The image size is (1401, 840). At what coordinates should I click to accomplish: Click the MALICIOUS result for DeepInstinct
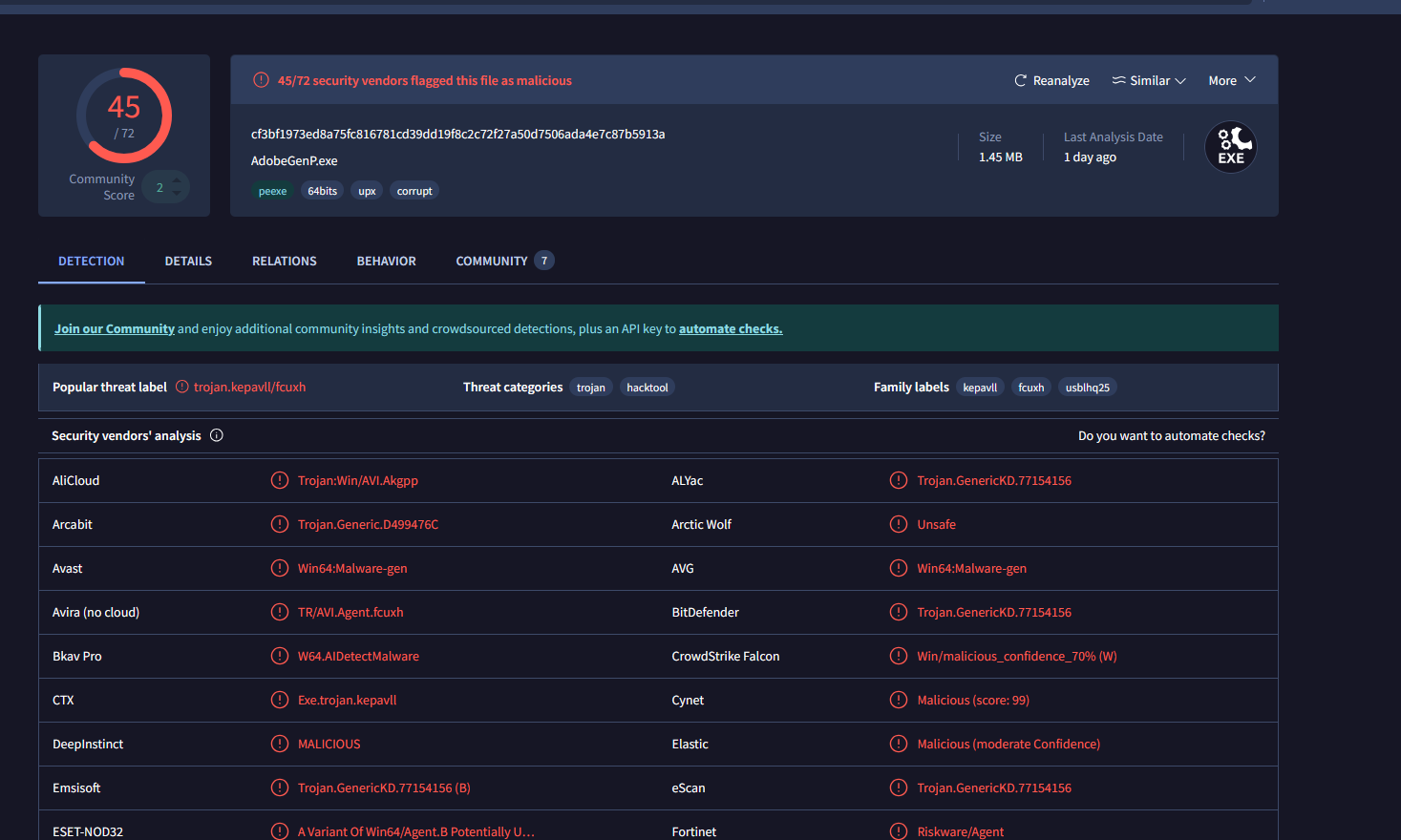(329, 744)
